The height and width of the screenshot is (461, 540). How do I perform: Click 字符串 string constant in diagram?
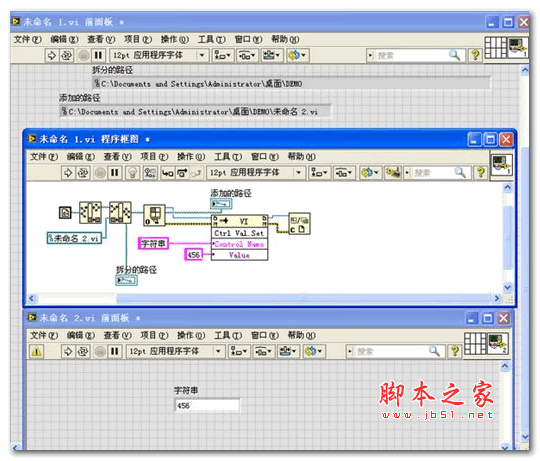click(x=153, y=243)
